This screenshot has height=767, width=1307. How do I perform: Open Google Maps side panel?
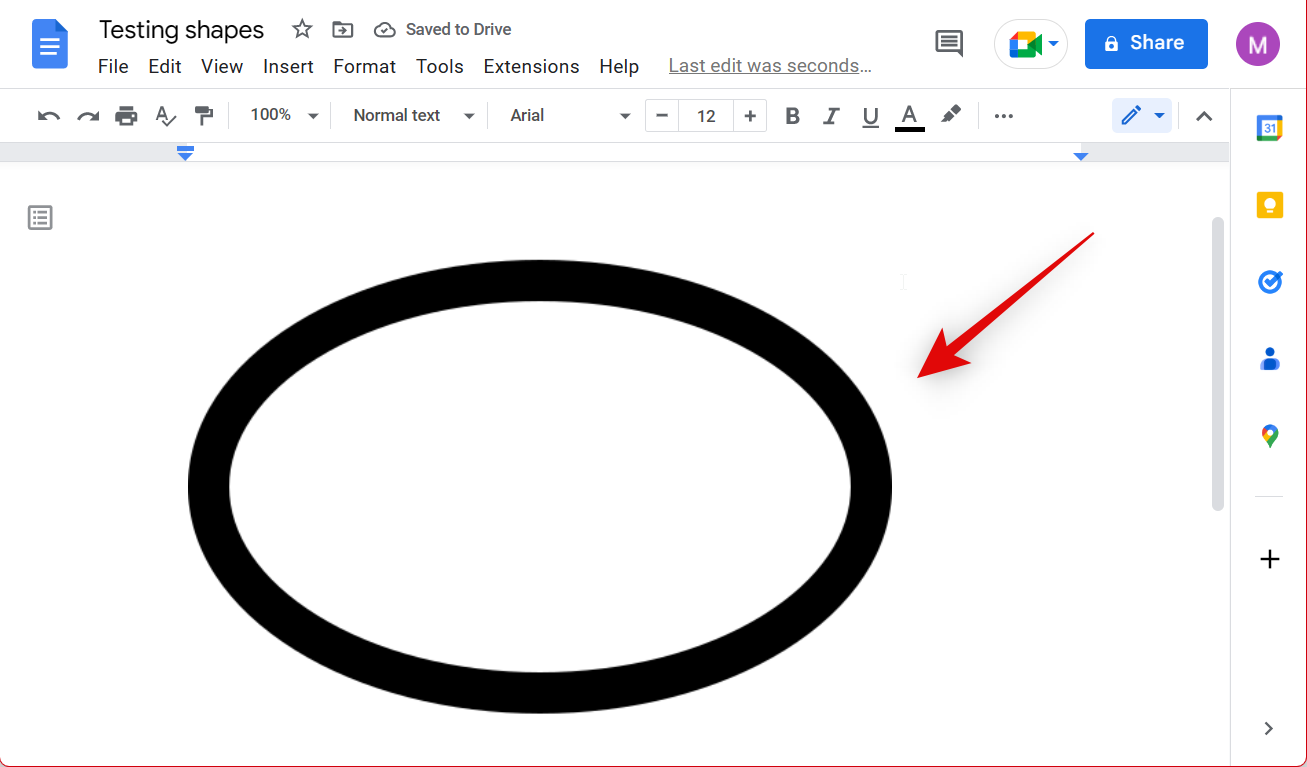point(1269,436)
